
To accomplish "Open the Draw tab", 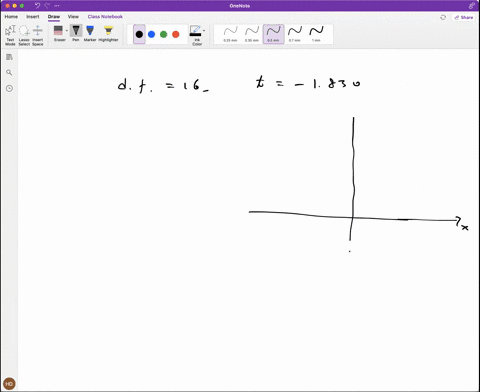I will click(x=54, y=17).
